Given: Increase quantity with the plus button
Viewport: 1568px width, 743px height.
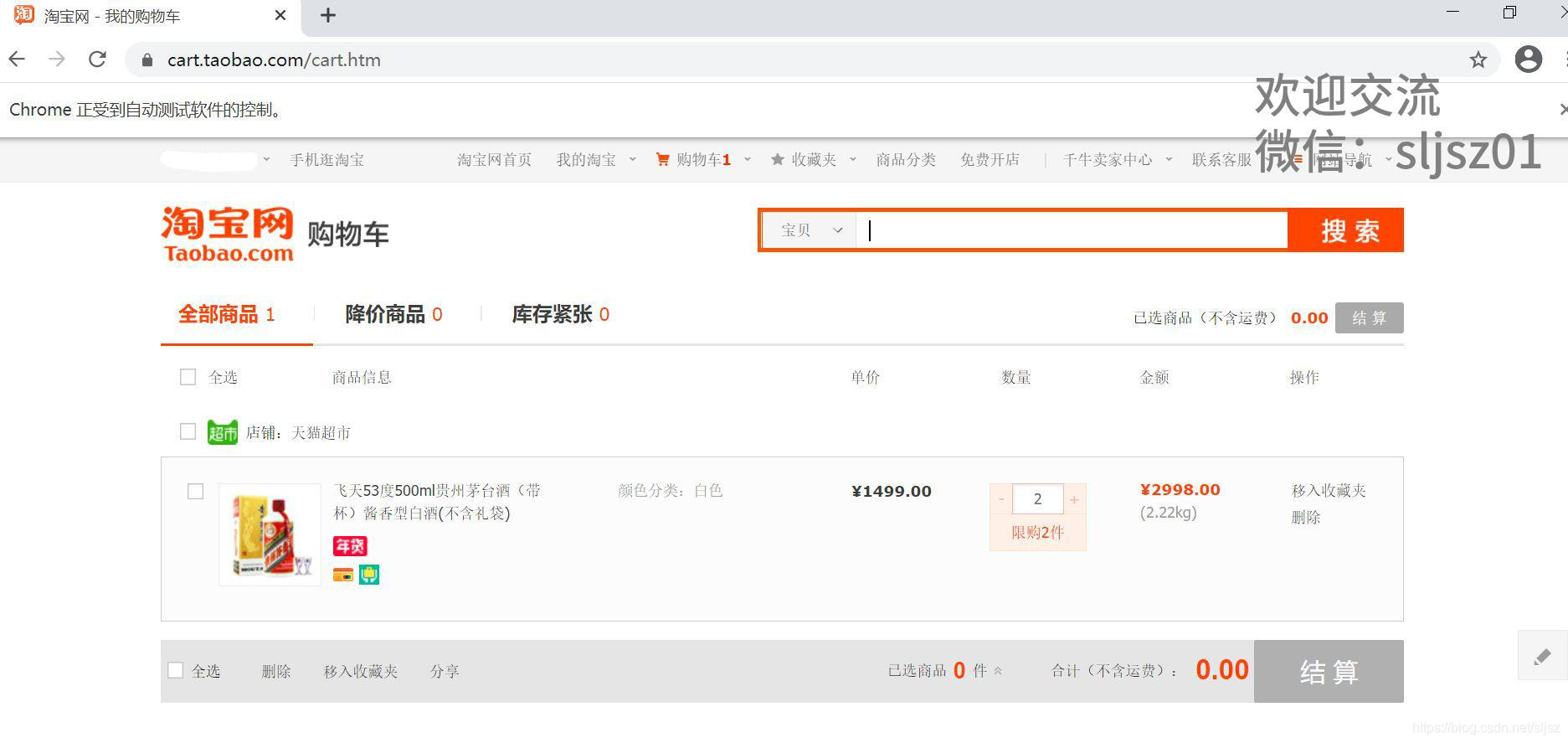Looking at the screenshot, I should point(1074,499).
